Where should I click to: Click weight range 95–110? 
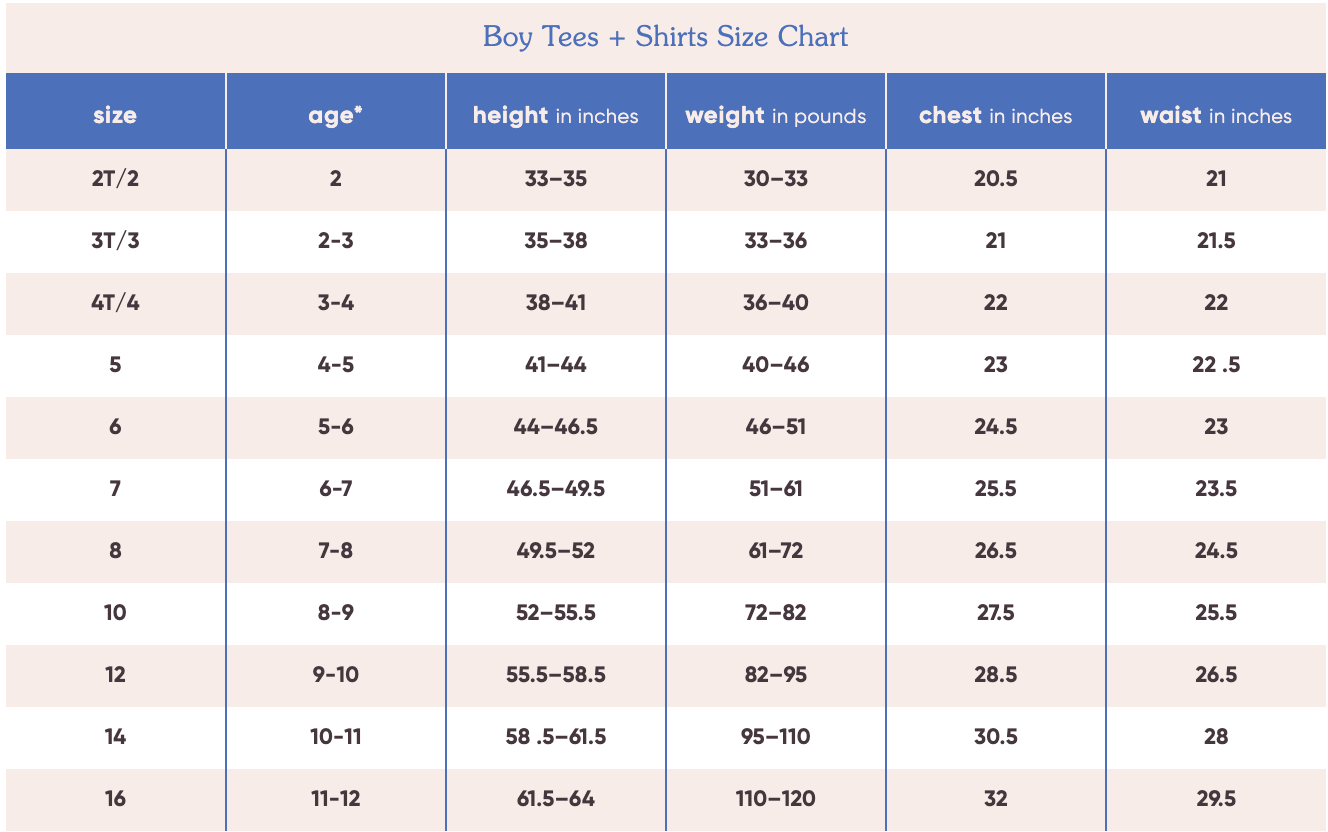click(775, 737)
